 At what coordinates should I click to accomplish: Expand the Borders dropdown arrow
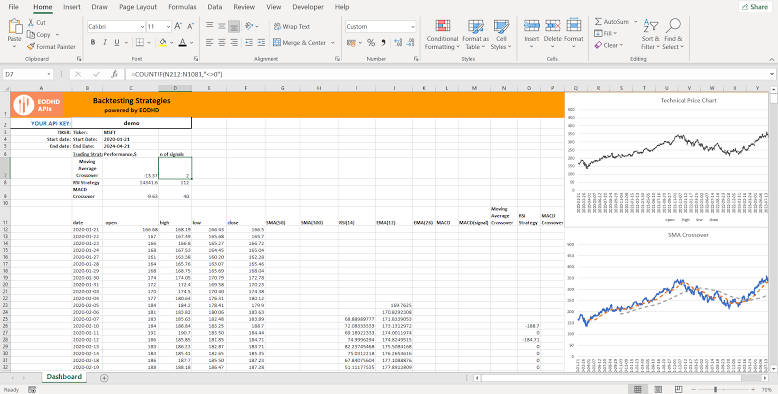tap(150, 43)
